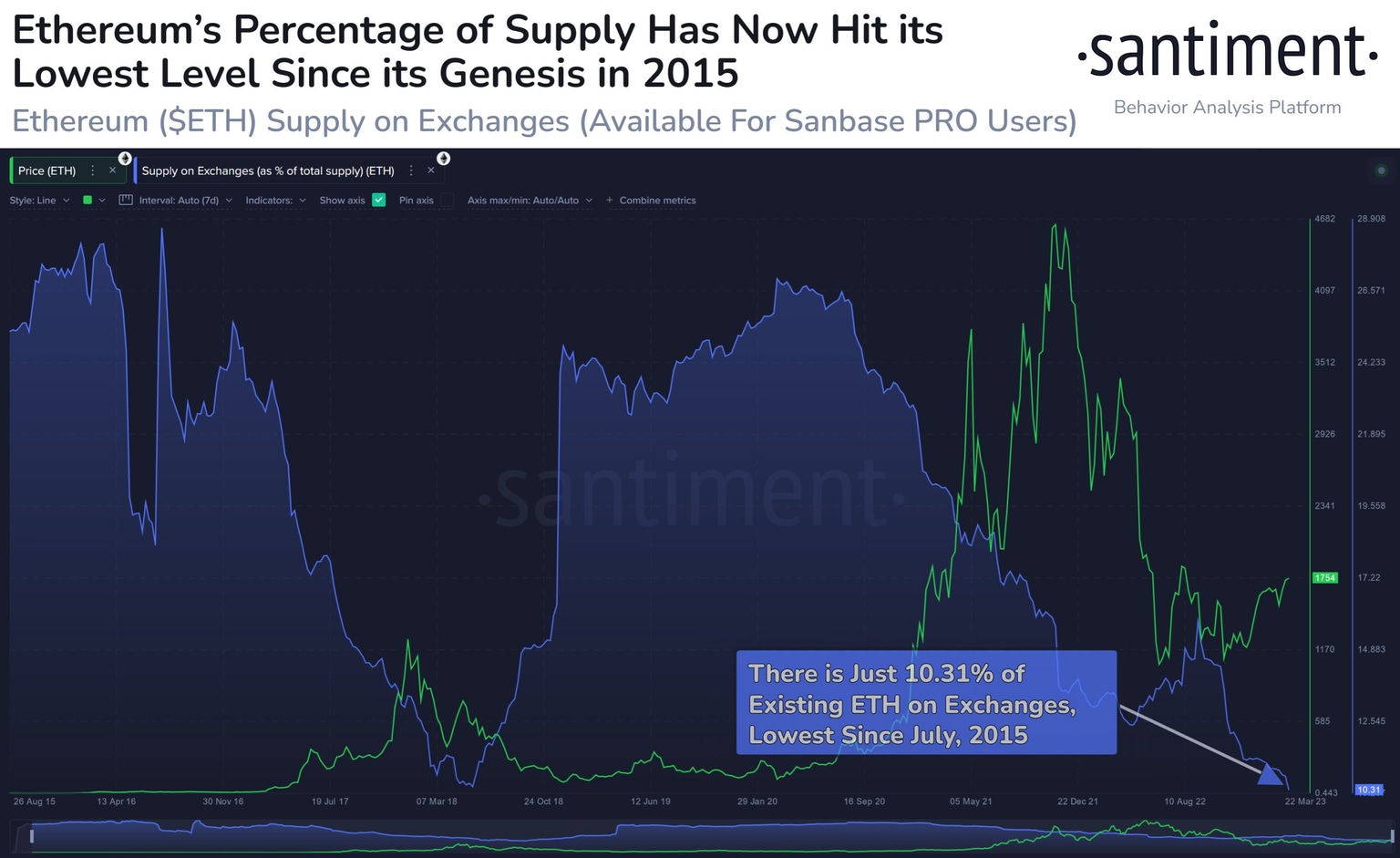The width and height of the screenshot is (1400, 858).
Task: Open the Supply on Exchanges three-dot menu
Action: (411, 171)
